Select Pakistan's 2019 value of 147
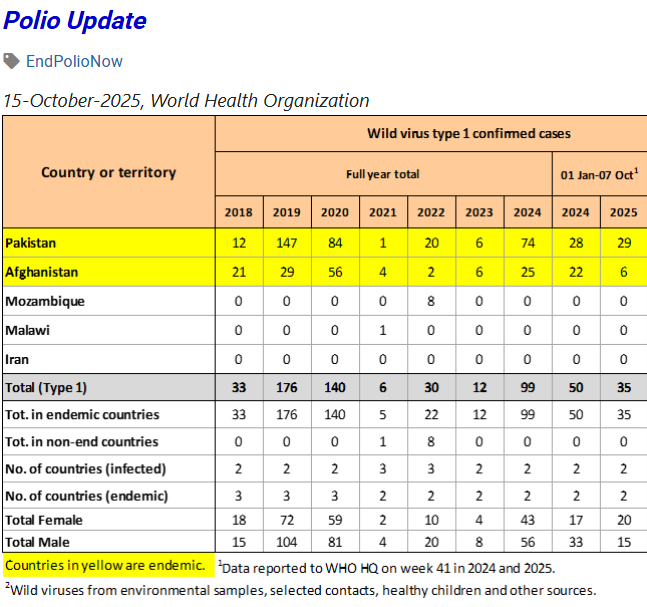Viewport: 647px width, 607px height. [x=286, y=243]
